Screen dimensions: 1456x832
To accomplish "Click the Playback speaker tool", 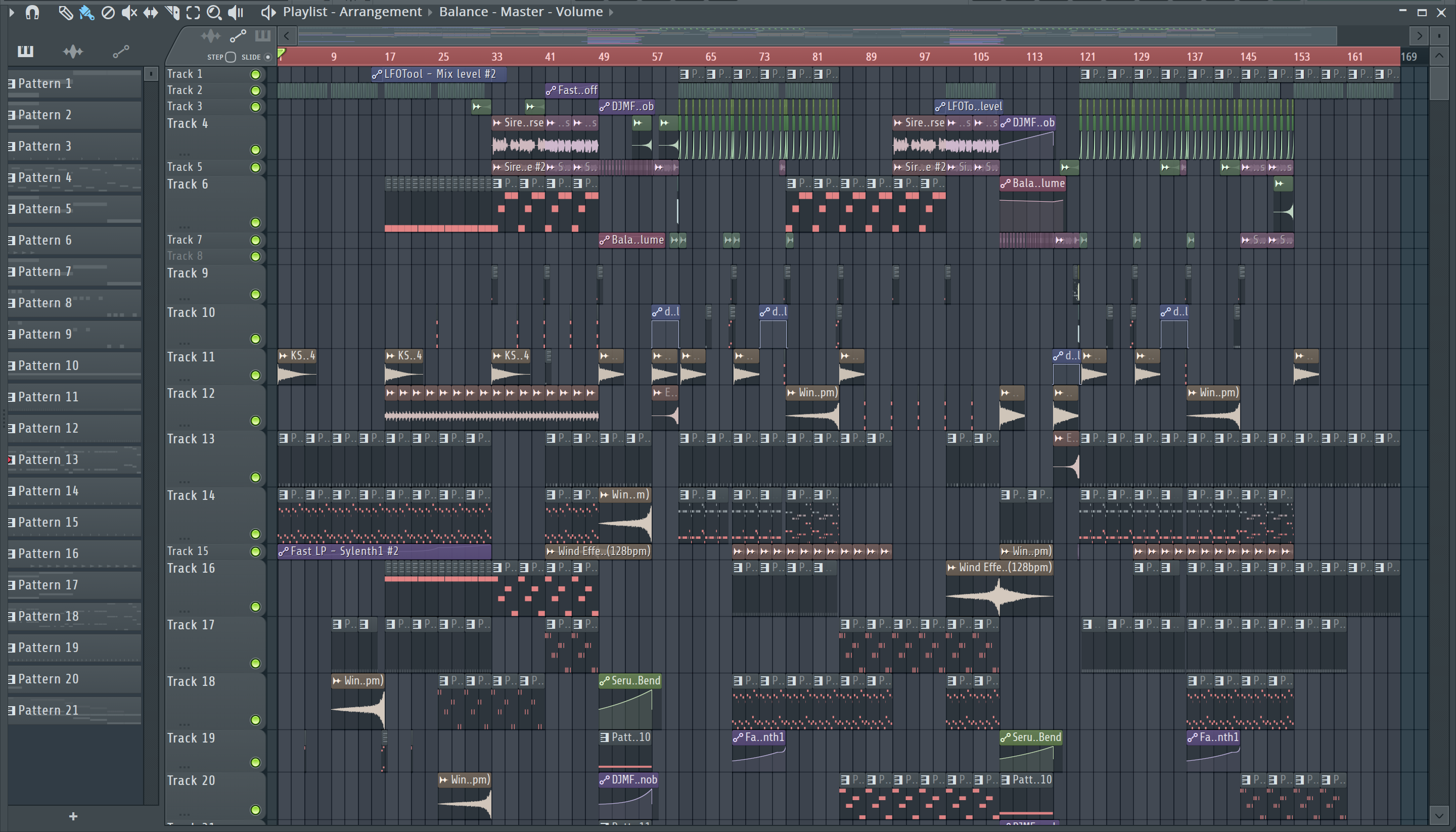I will point(236,13).
